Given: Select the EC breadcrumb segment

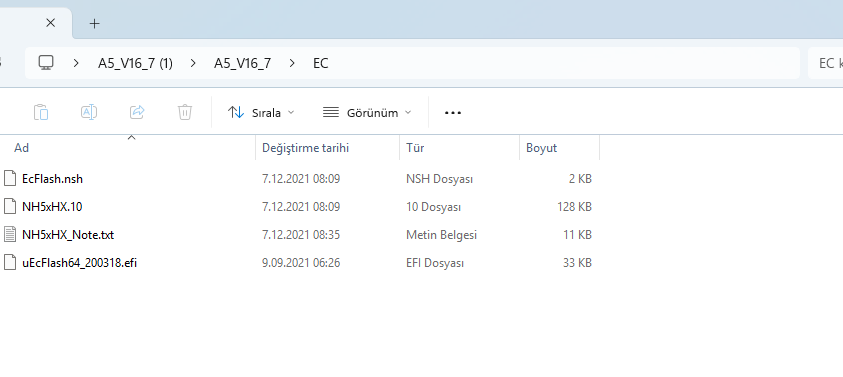Looking at the screenshot, I should tap(320, 63).
